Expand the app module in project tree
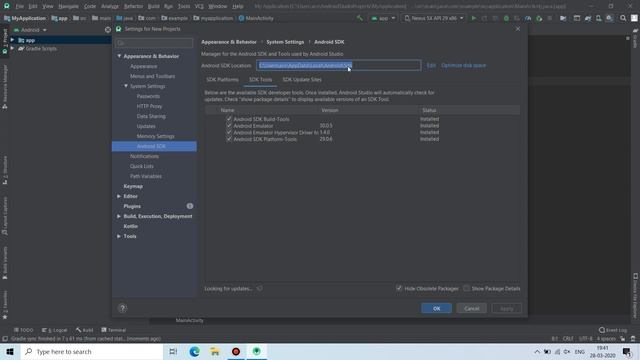640x360 pixels. (x=12, y=40)
